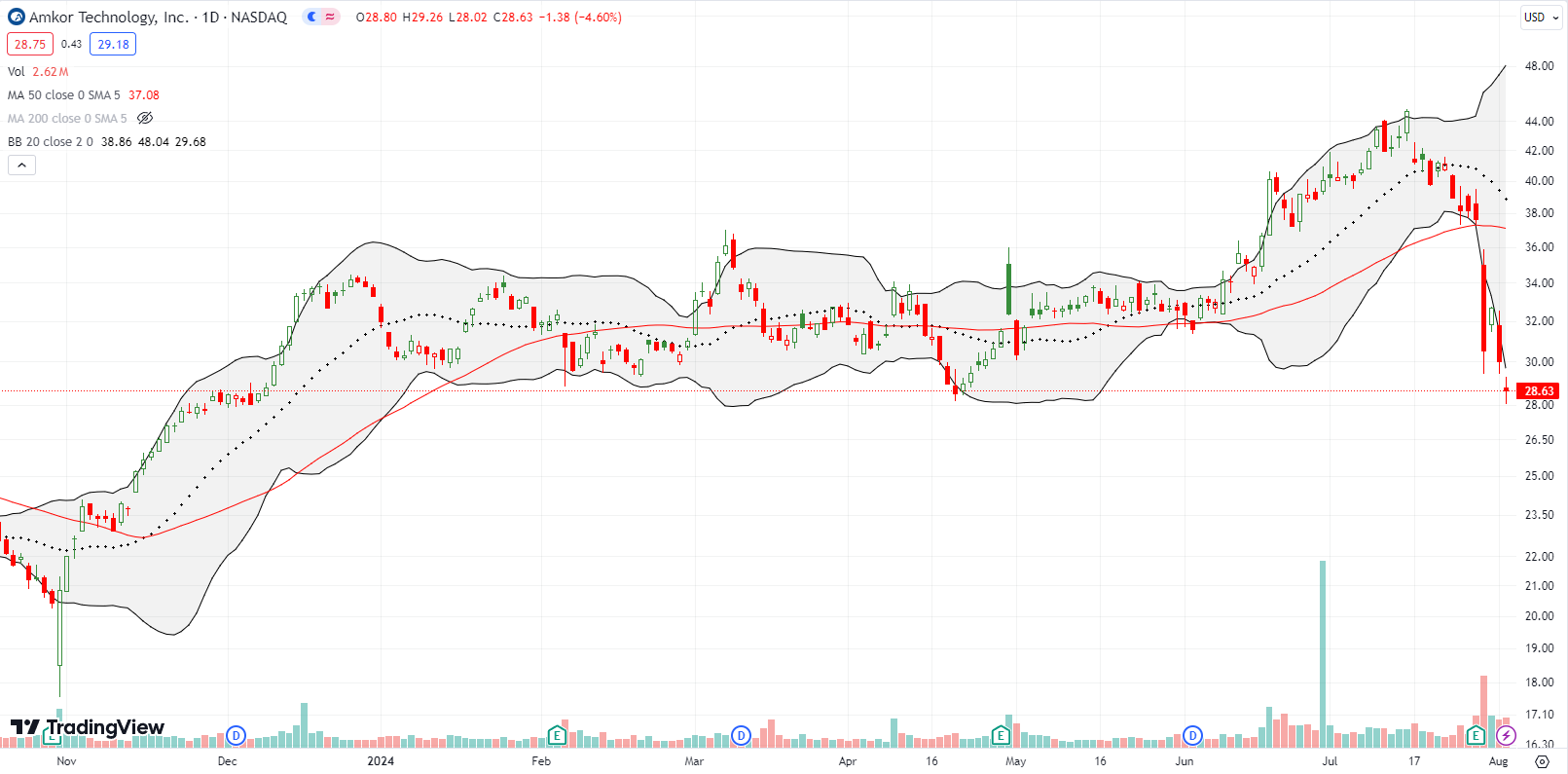Open the May earnings marker
The width and height of the screenshot is (1568, 774).
click(x=1001, y=735)
